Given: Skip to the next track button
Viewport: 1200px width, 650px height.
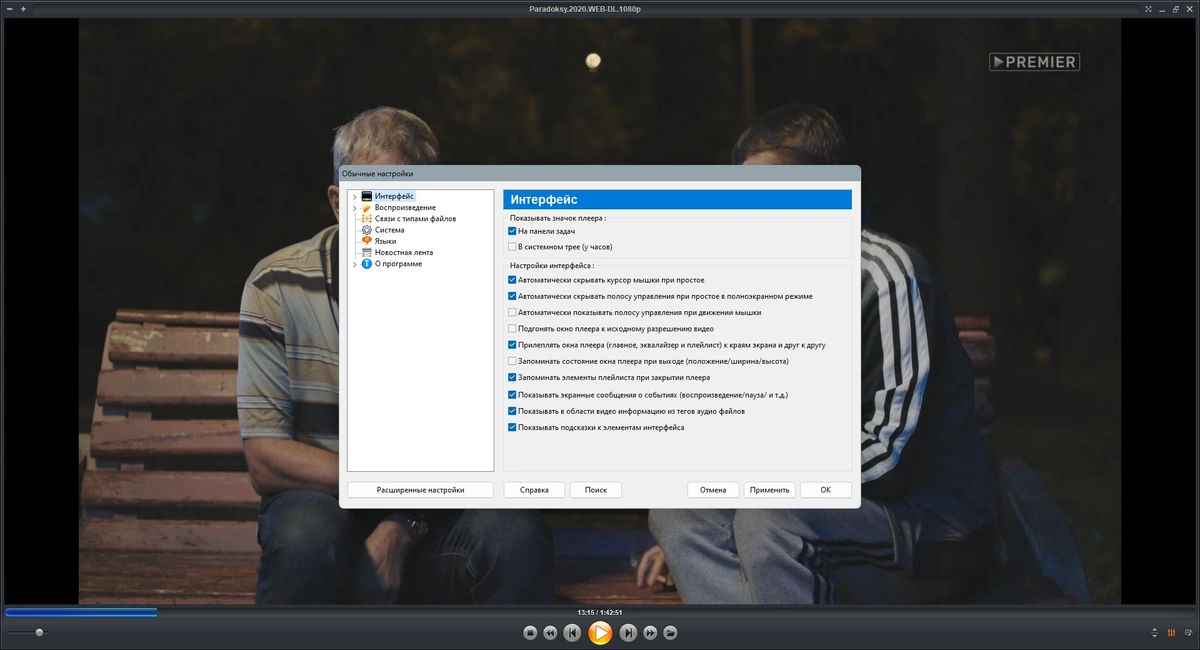Looking at the screenshot, I should tap(628, 633).
